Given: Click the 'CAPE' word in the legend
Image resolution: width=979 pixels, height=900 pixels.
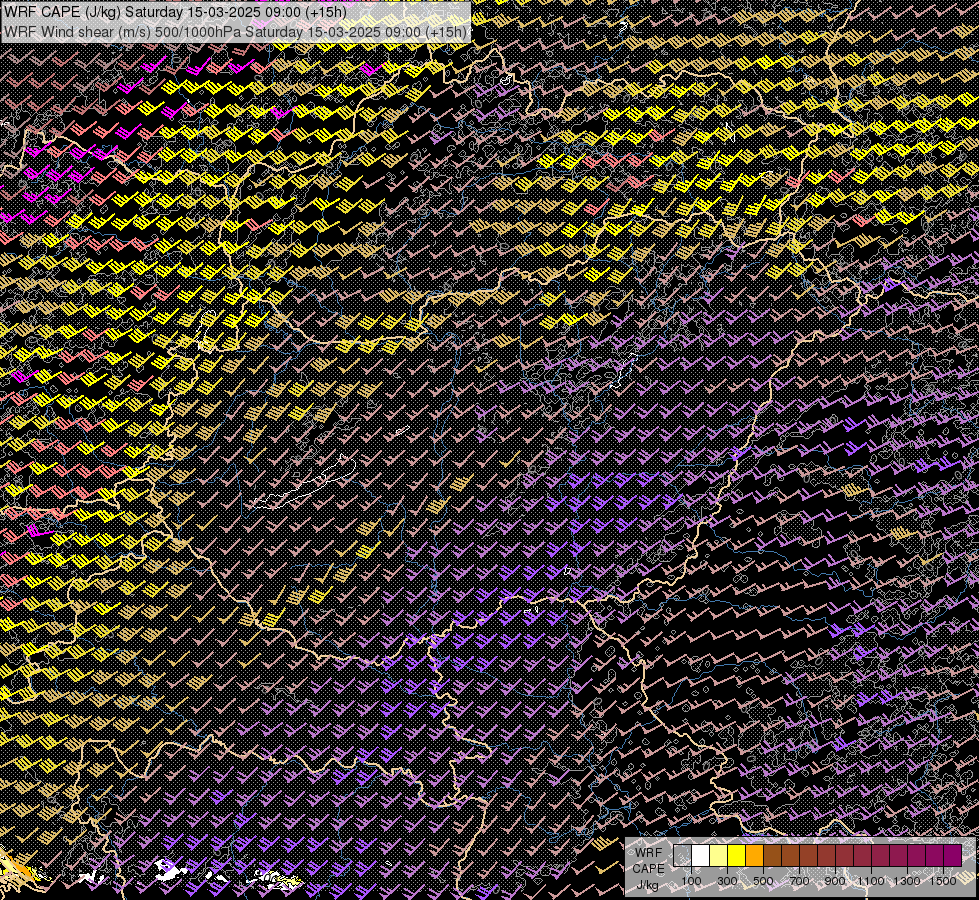Looking at the screenshot, I should 649,869.
